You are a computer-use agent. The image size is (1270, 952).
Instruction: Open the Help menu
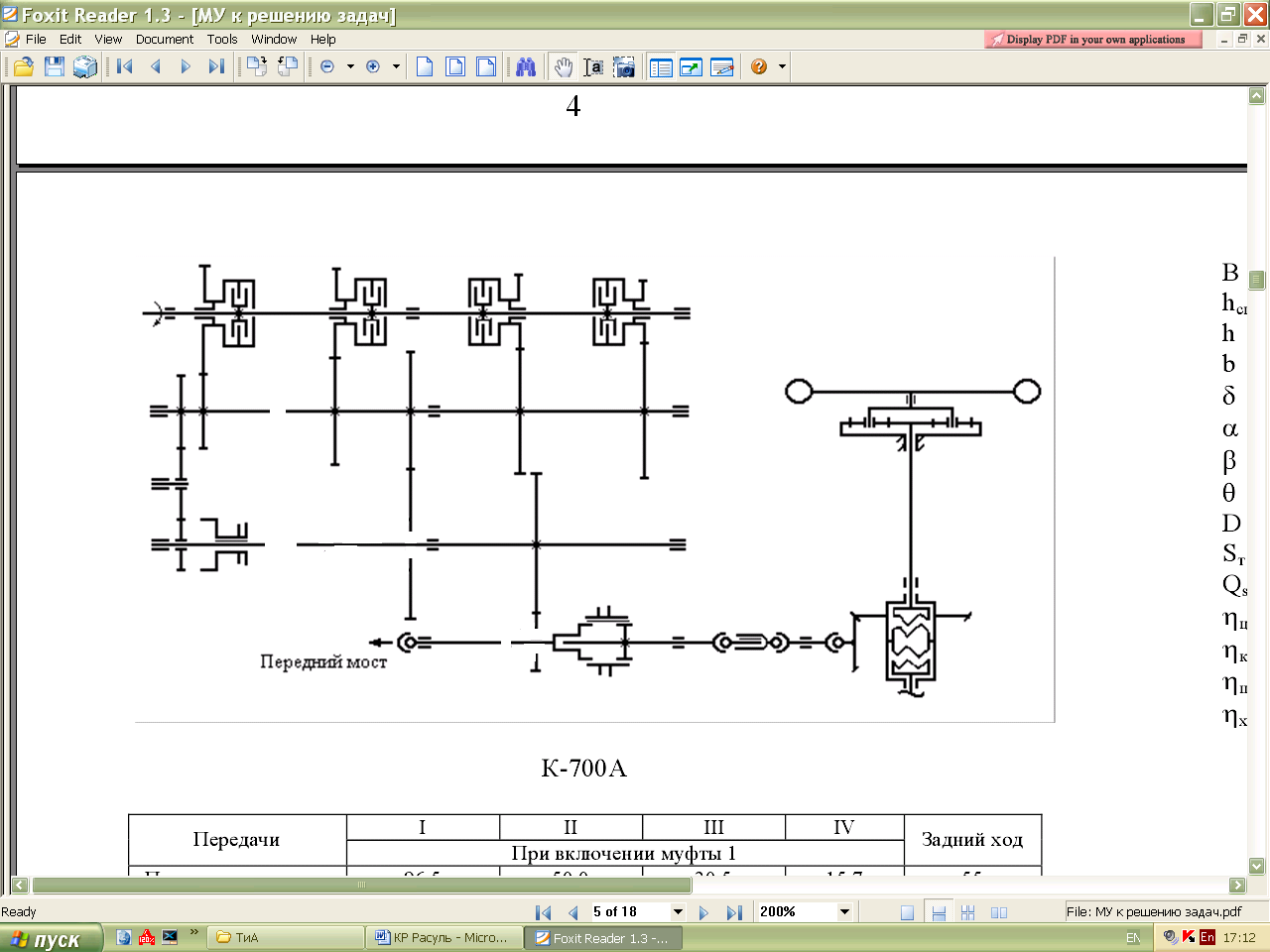[x=323, y=40]
